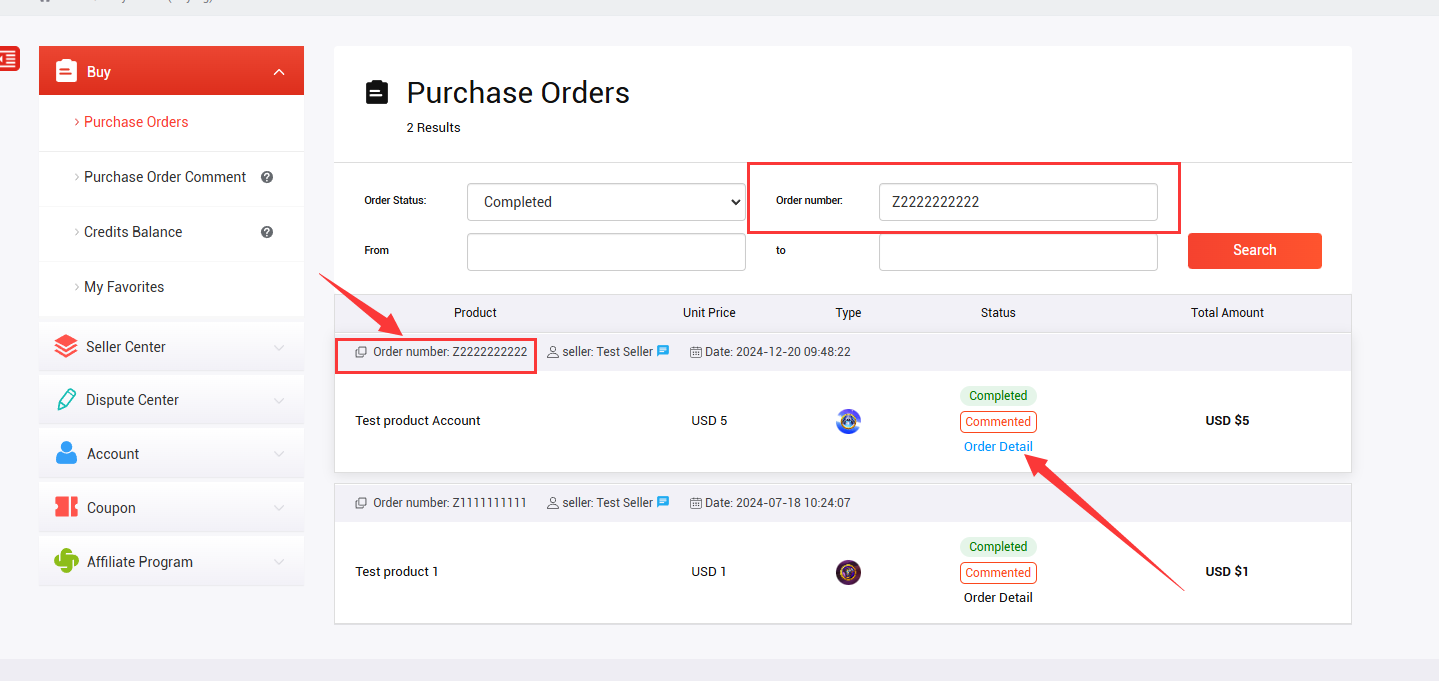Open chat with seller on first order
This screenshot has height=681, width=1439.
[663, 352]
